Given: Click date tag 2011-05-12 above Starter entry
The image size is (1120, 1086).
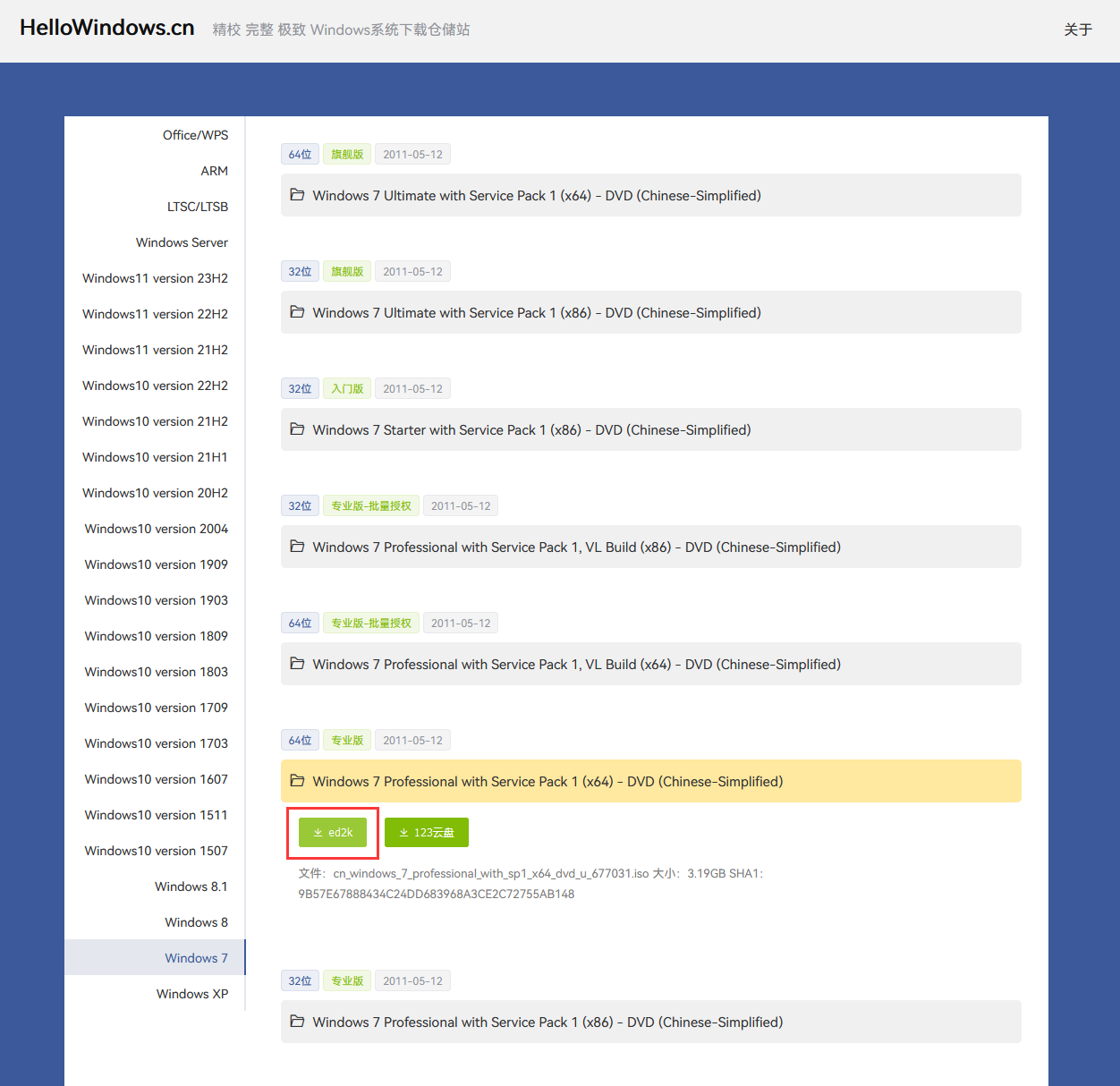Looking at the screenshot, I should pos(412,388).
